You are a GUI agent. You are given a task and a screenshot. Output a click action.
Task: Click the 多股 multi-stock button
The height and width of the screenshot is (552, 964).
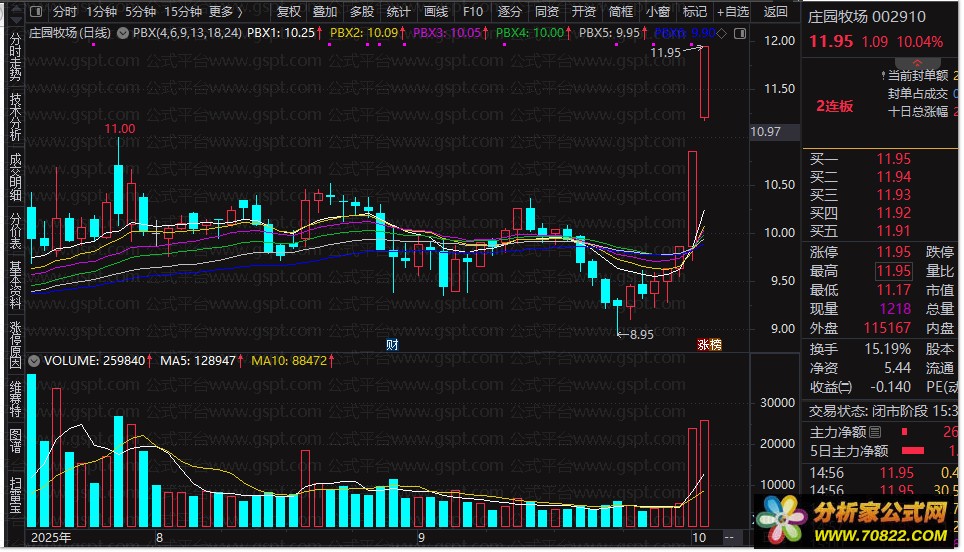tap(362, 12)
